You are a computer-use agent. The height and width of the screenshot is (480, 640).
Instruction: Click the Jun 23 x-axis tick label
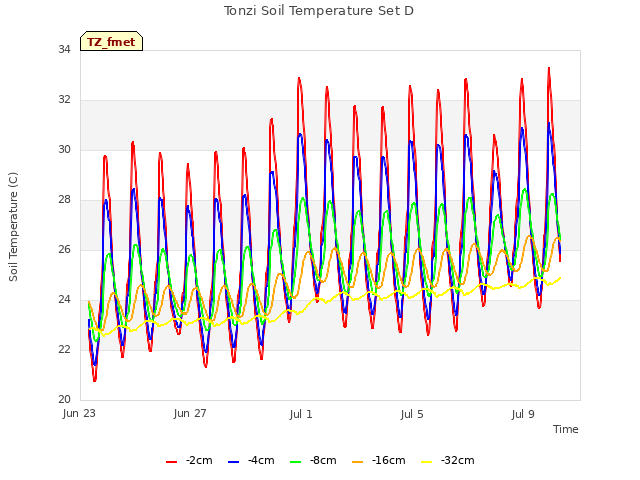[x=79, y=413]
